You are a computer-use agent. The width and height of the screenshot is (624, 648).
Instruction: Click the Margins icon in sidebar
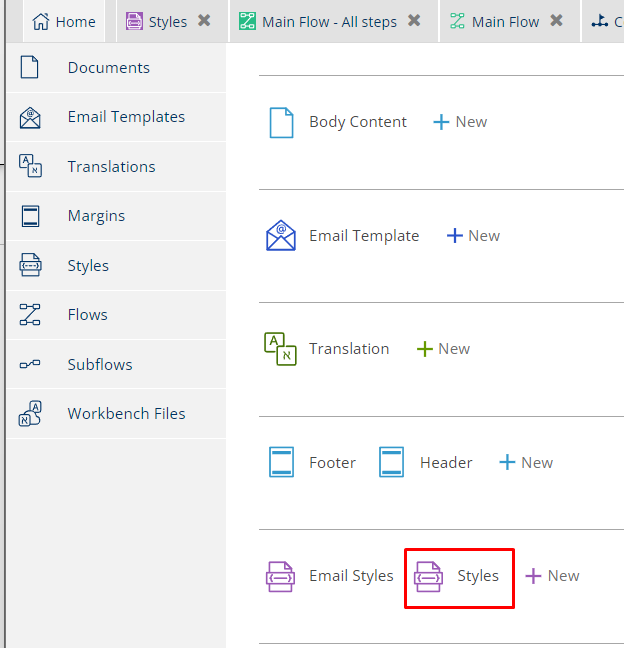pos(30,216)
